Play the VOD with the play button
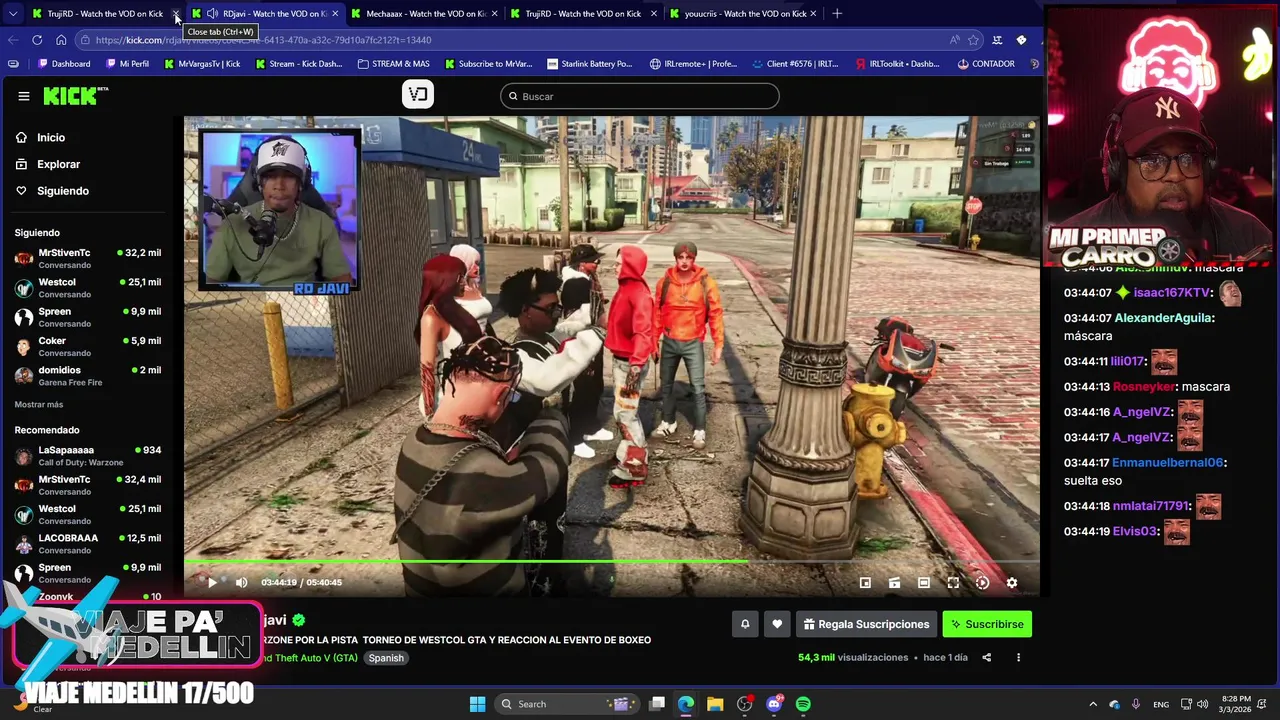Image resolution: width=1280 pixels, height=720 pixels. 212,582
